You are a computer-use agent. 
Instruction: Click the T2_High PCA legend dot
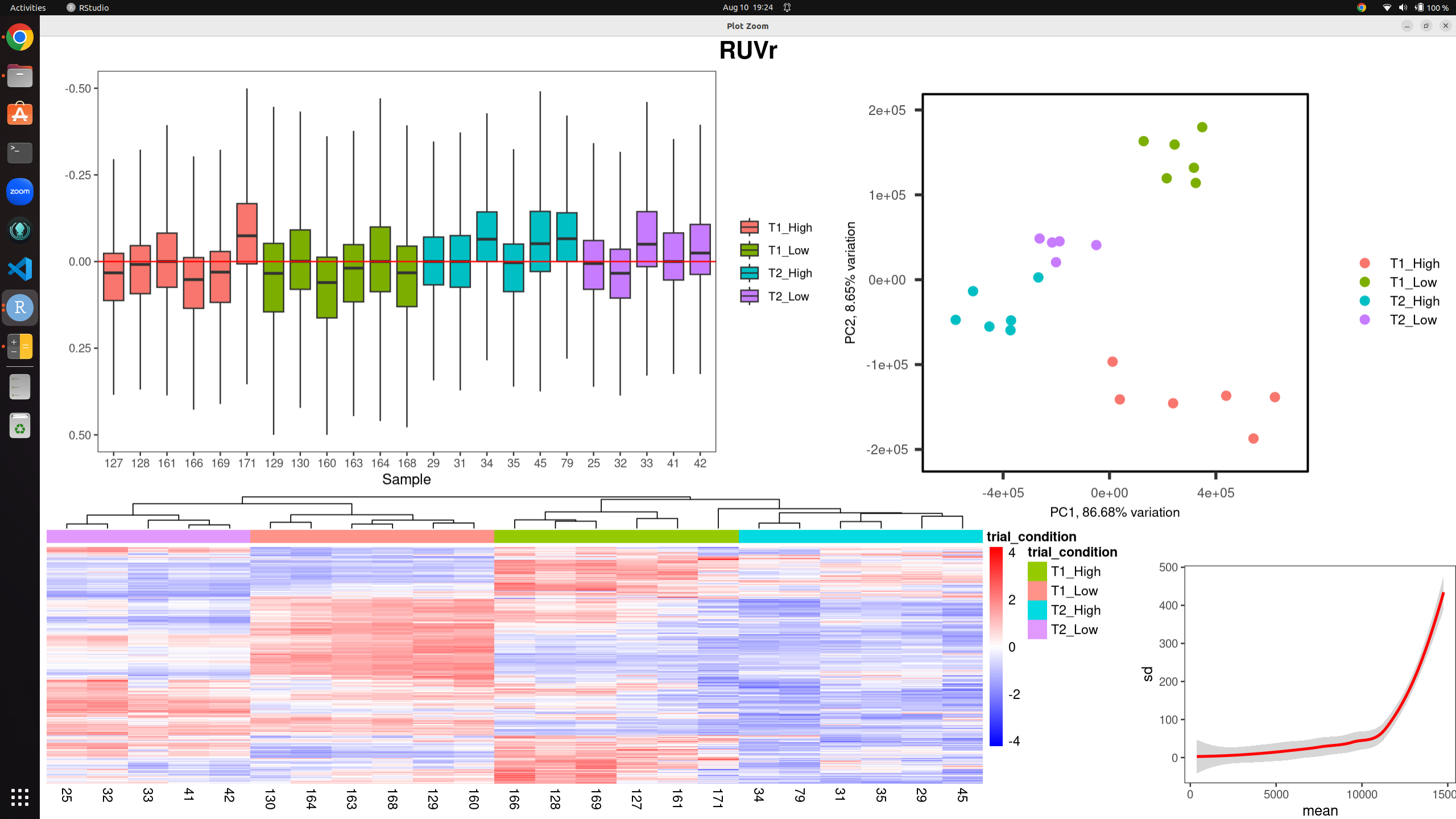point(1364,300)
